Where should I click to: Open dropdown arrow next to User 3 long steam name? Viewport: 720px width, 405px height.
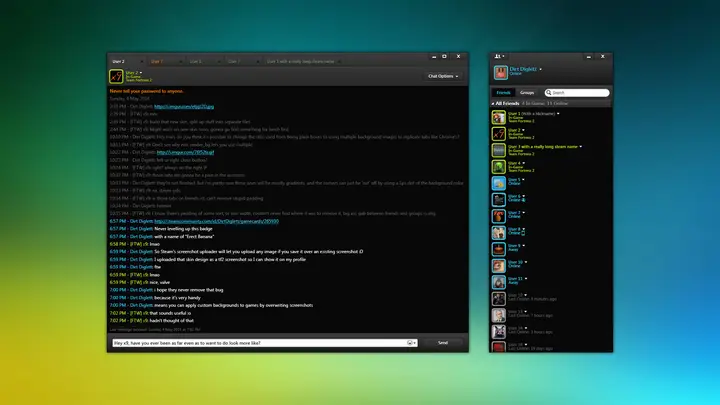(580, 146)
